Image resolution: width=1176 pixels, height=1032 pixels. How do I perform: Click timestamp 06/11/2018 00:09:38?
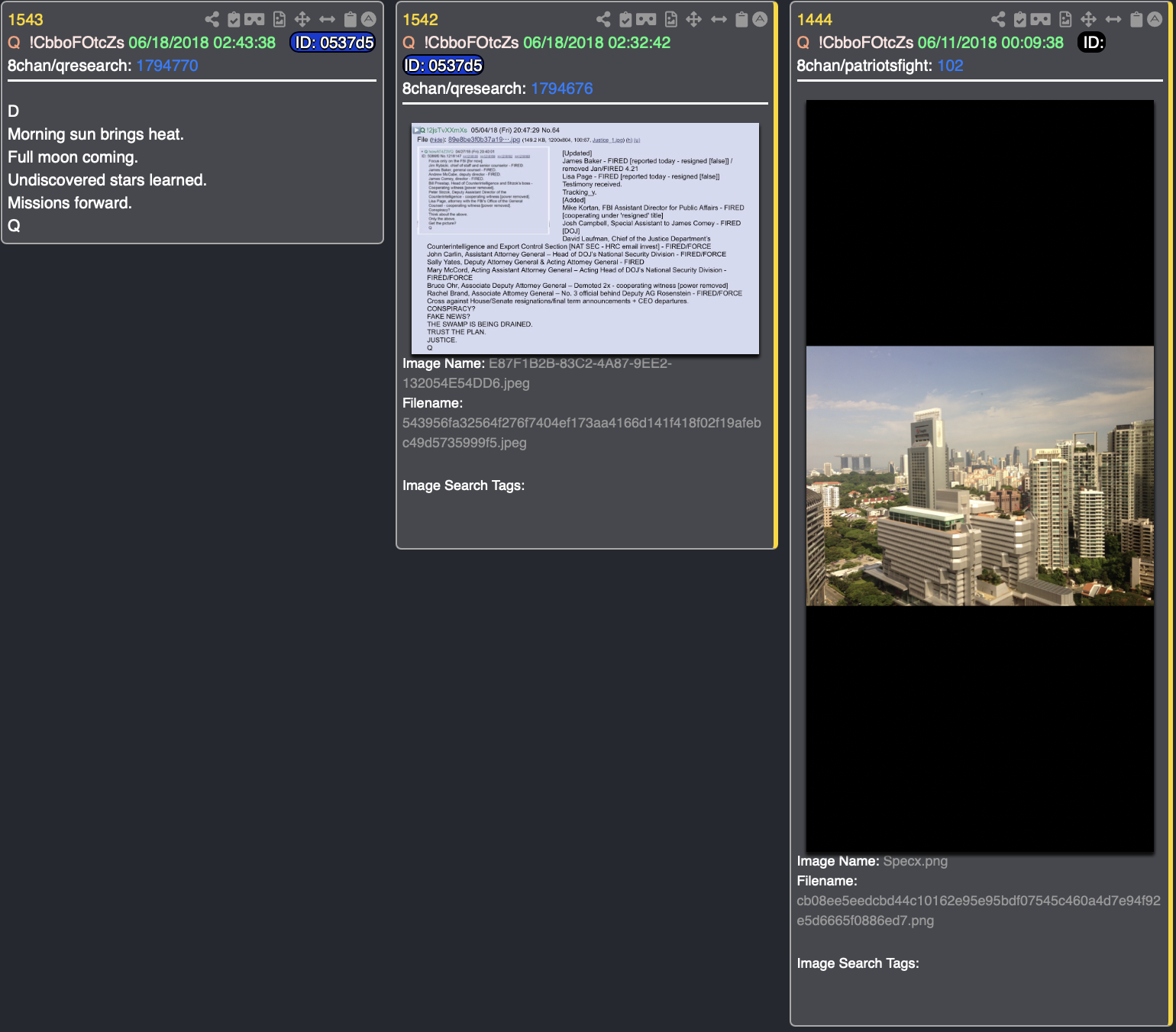[x=991, y=43]
